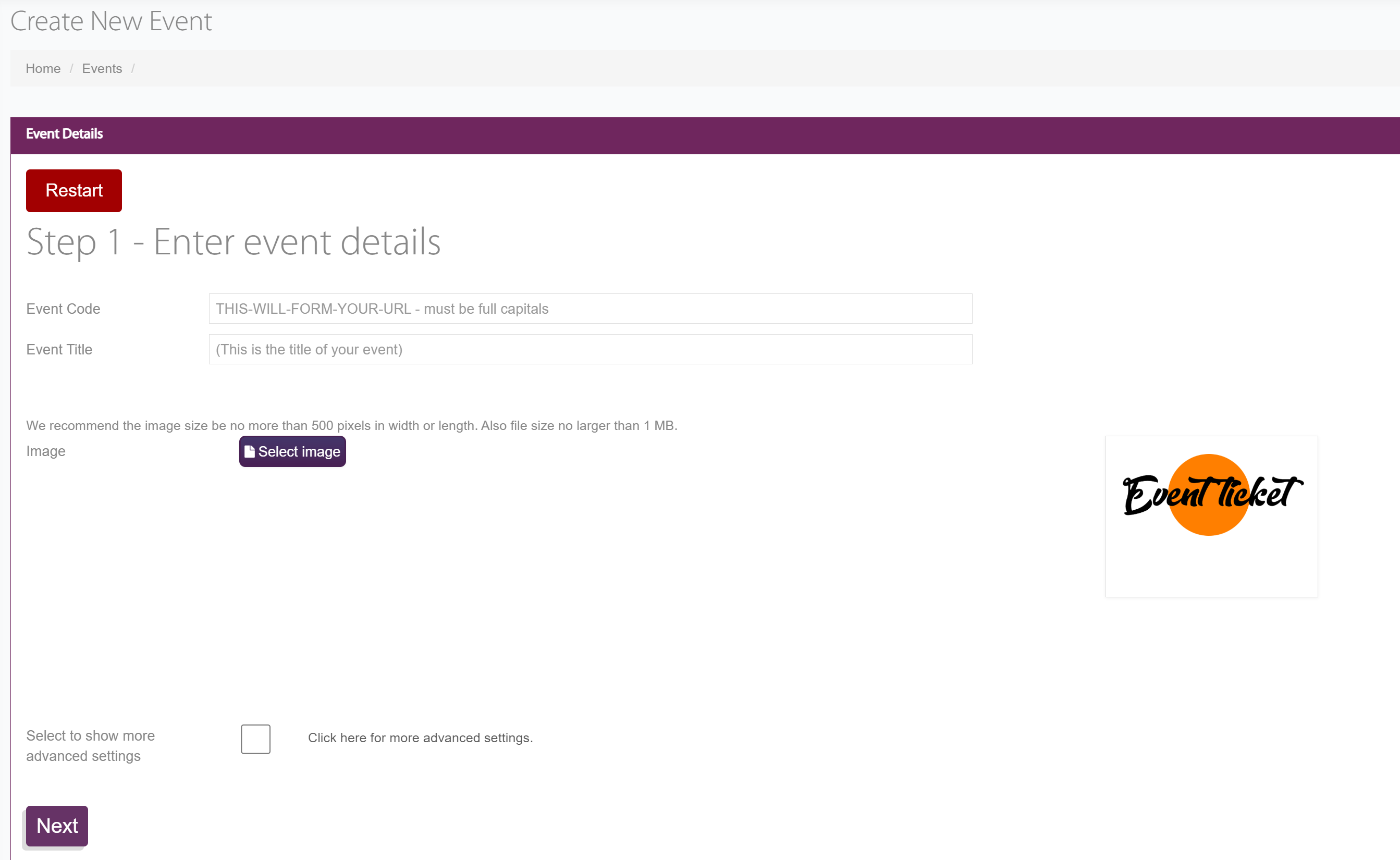1400x860 pixels.
Task: Open the Home breadcrumb link
Action: tap(43, 69)
